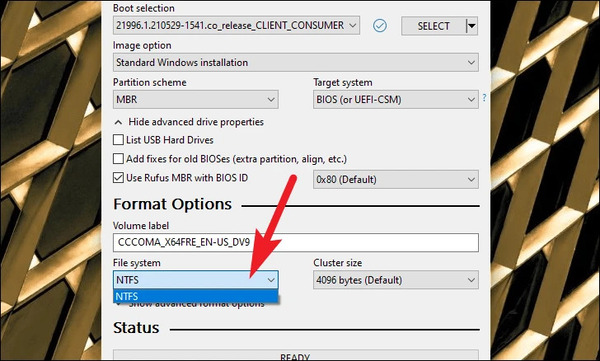Click the ISO checksum checkmark icon
Viewport: 600px width, 361px height.
tap(380, 26)
